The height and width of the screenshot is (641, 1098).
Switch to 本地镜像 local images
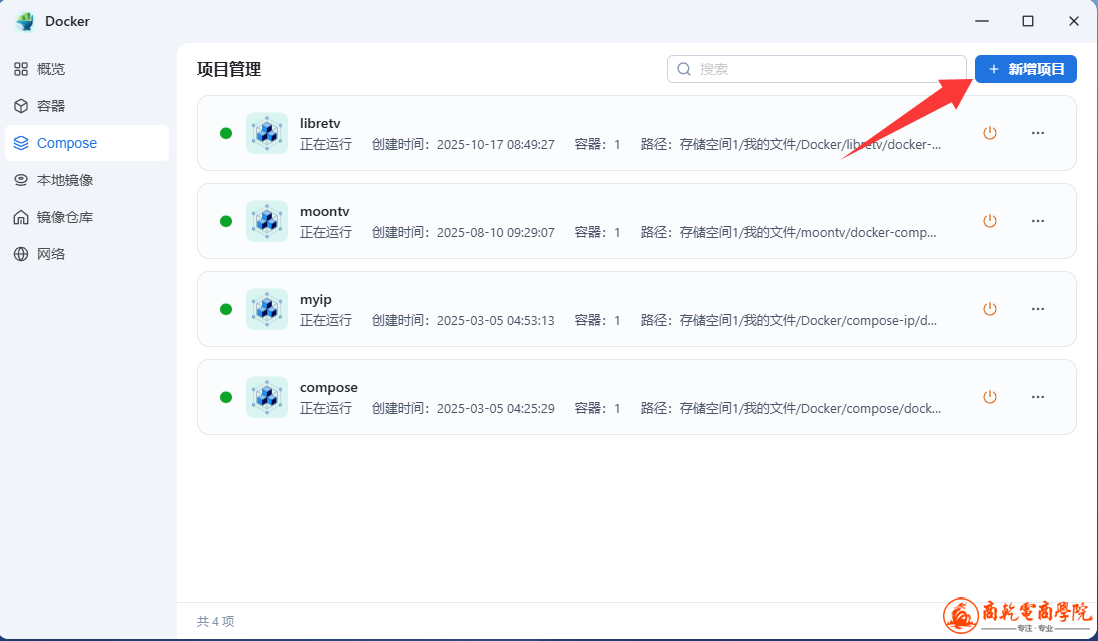point(65,180)
